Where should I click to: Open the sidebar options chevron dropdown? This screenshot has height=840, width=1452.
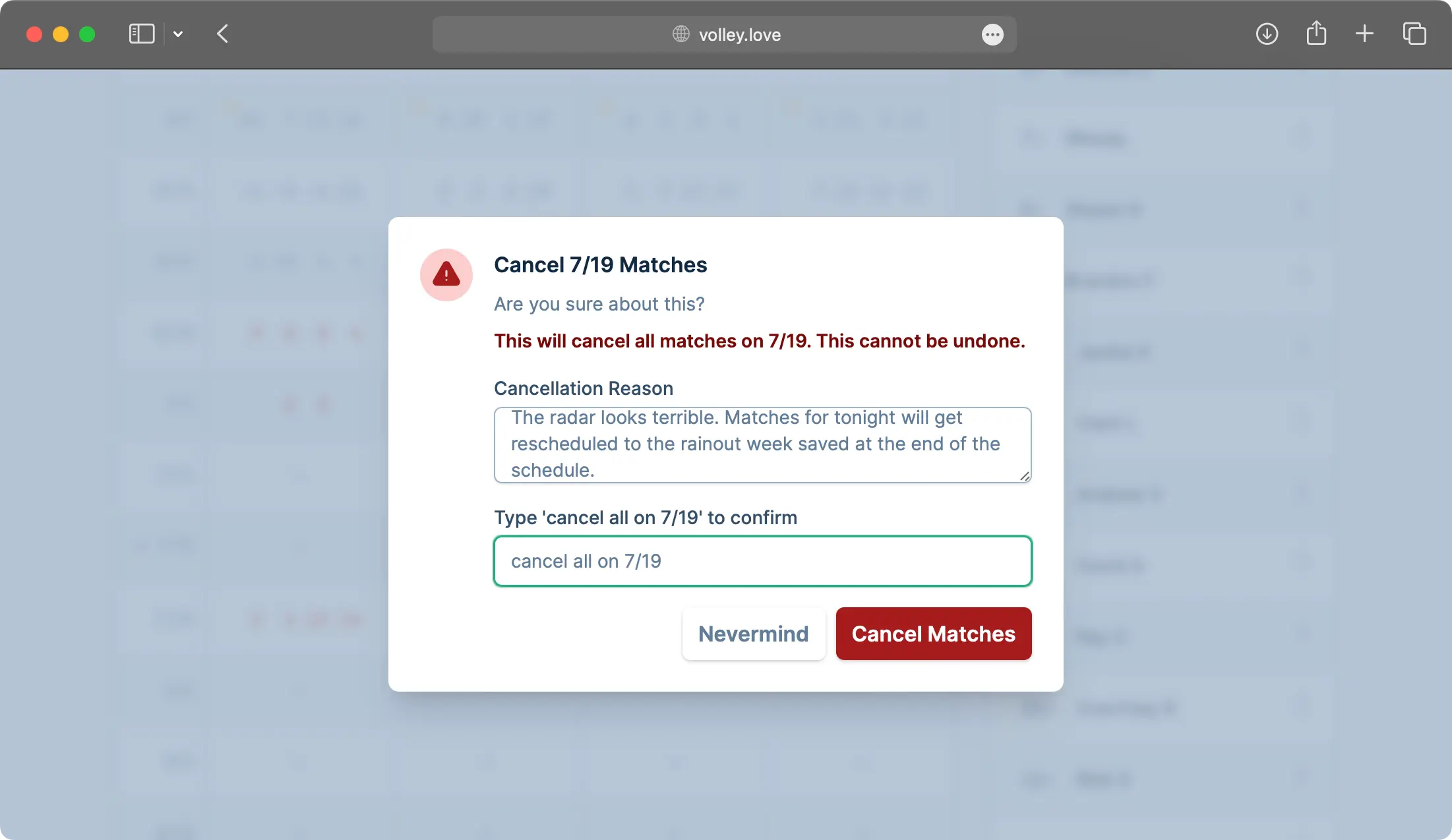pos(178,34)
